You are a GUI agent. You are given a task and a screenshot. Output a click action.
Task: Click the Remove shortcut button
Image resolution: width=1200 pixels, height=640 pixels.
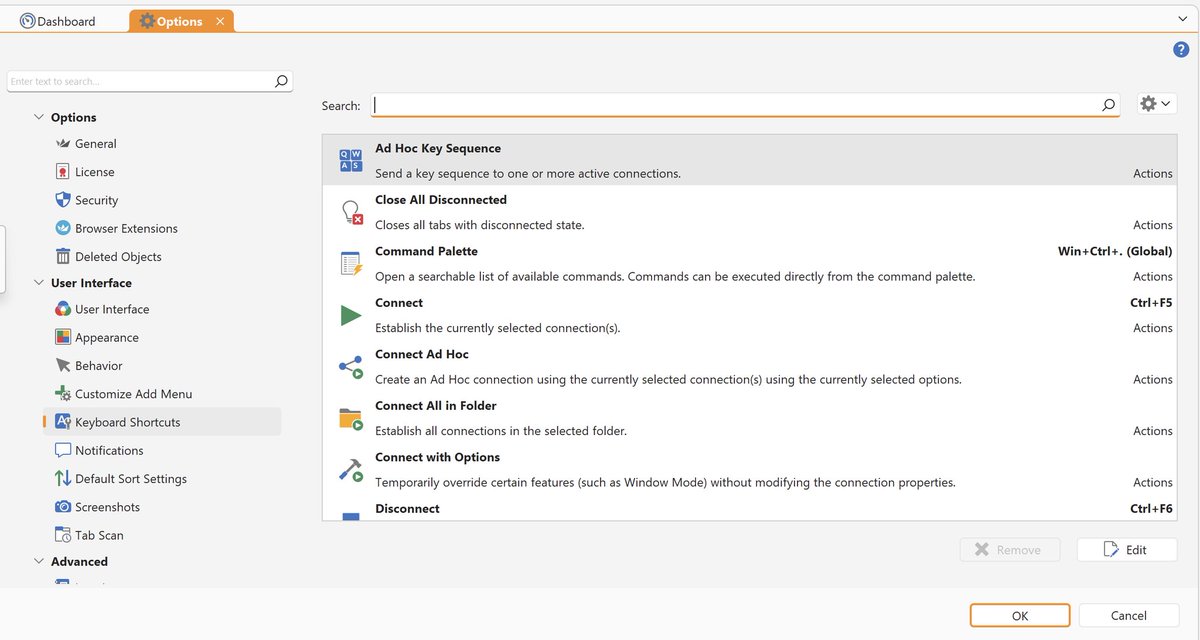(x=1010, y=550)
